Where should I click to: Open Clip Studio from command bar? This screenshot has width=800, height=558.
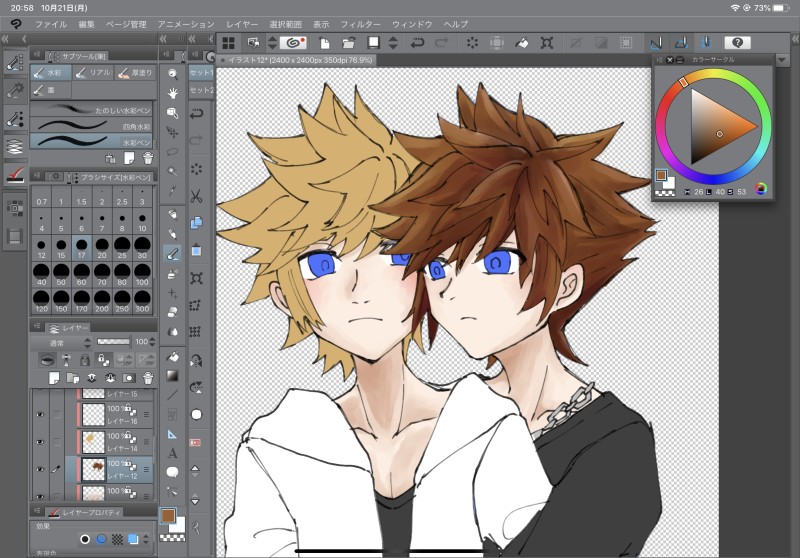pyautogui.click(x=293, y=43)
